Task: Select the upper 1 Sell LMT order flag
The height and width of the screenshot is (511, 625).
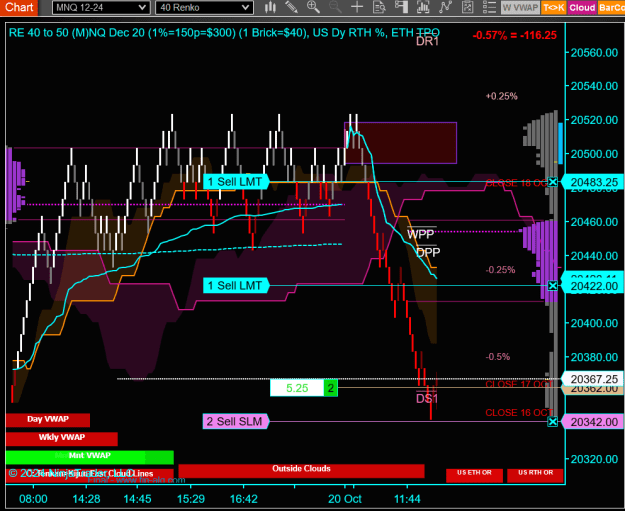Action: click(236, 182)
